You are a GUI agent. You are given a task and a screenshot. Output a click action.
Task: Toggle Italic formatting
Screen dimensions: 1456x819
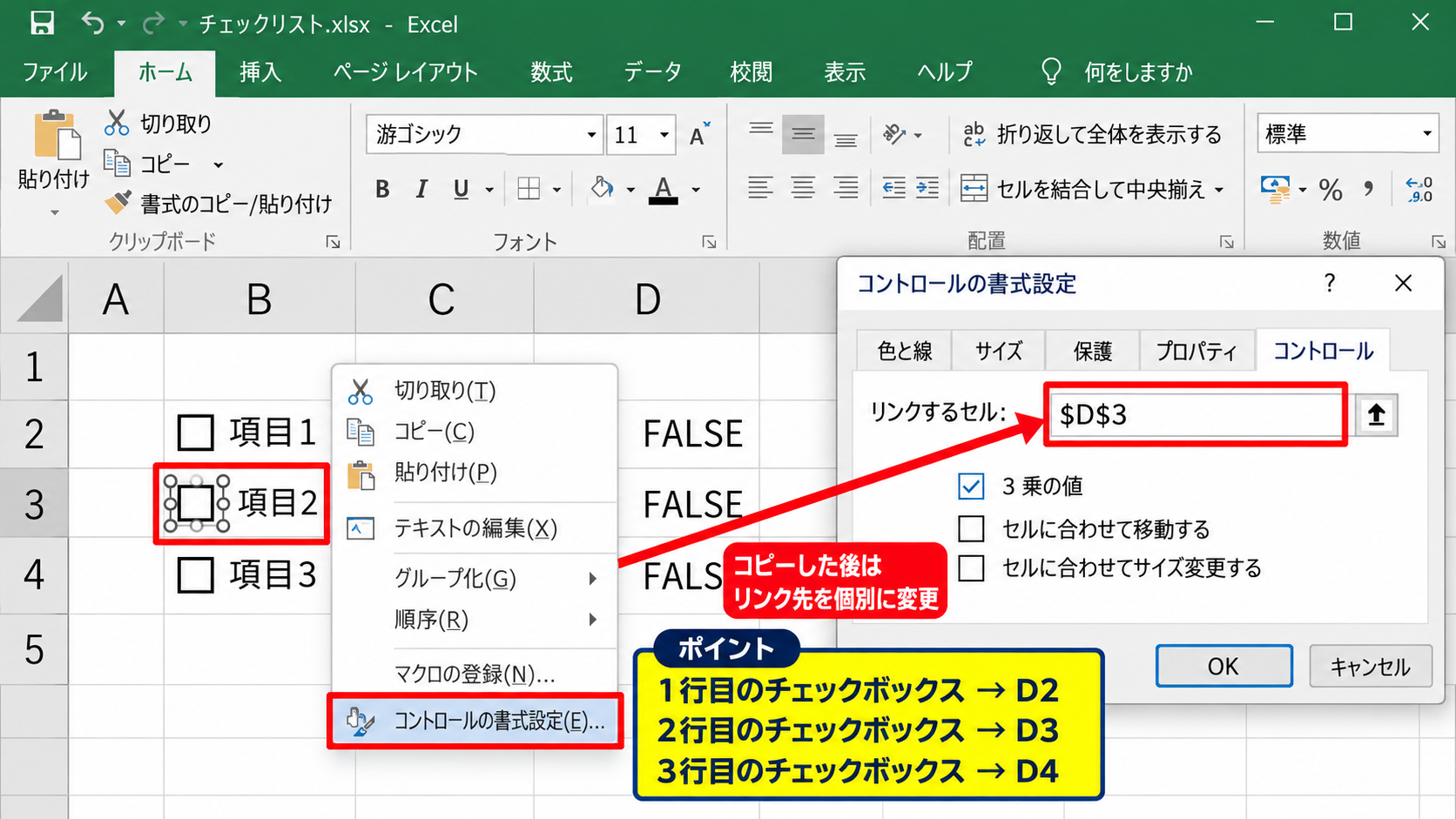tap(421, 189)
